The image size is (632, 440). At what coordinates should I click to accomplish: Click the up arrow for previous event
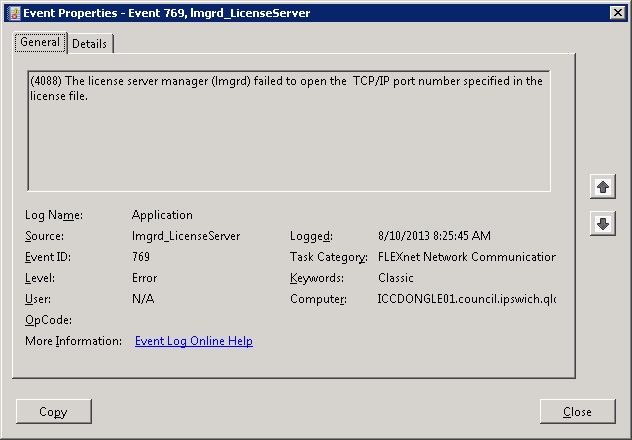click(x=602, y=187)
